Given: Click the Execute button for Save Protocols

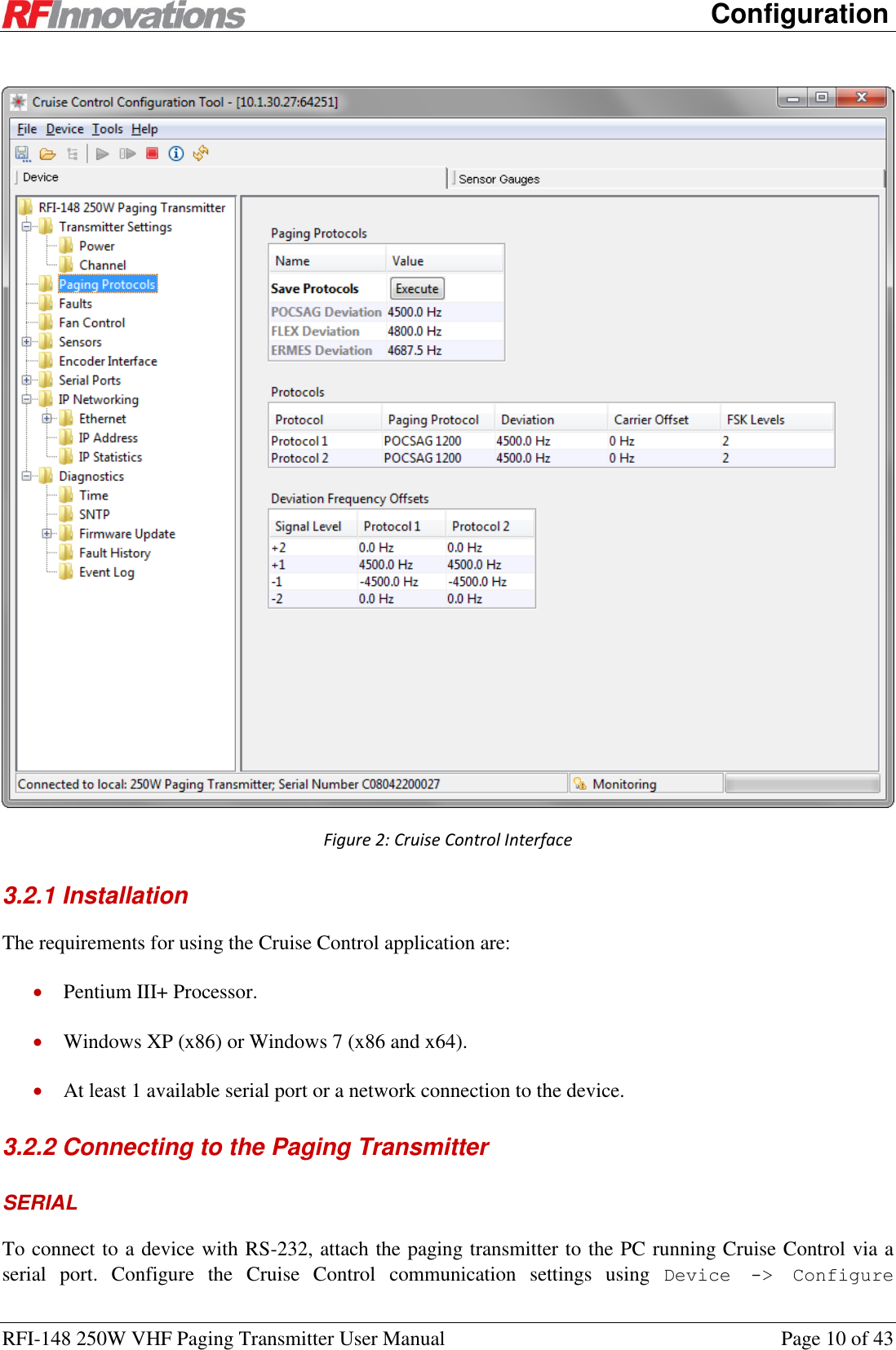Looking at the screenshot, I should (417, 289).
